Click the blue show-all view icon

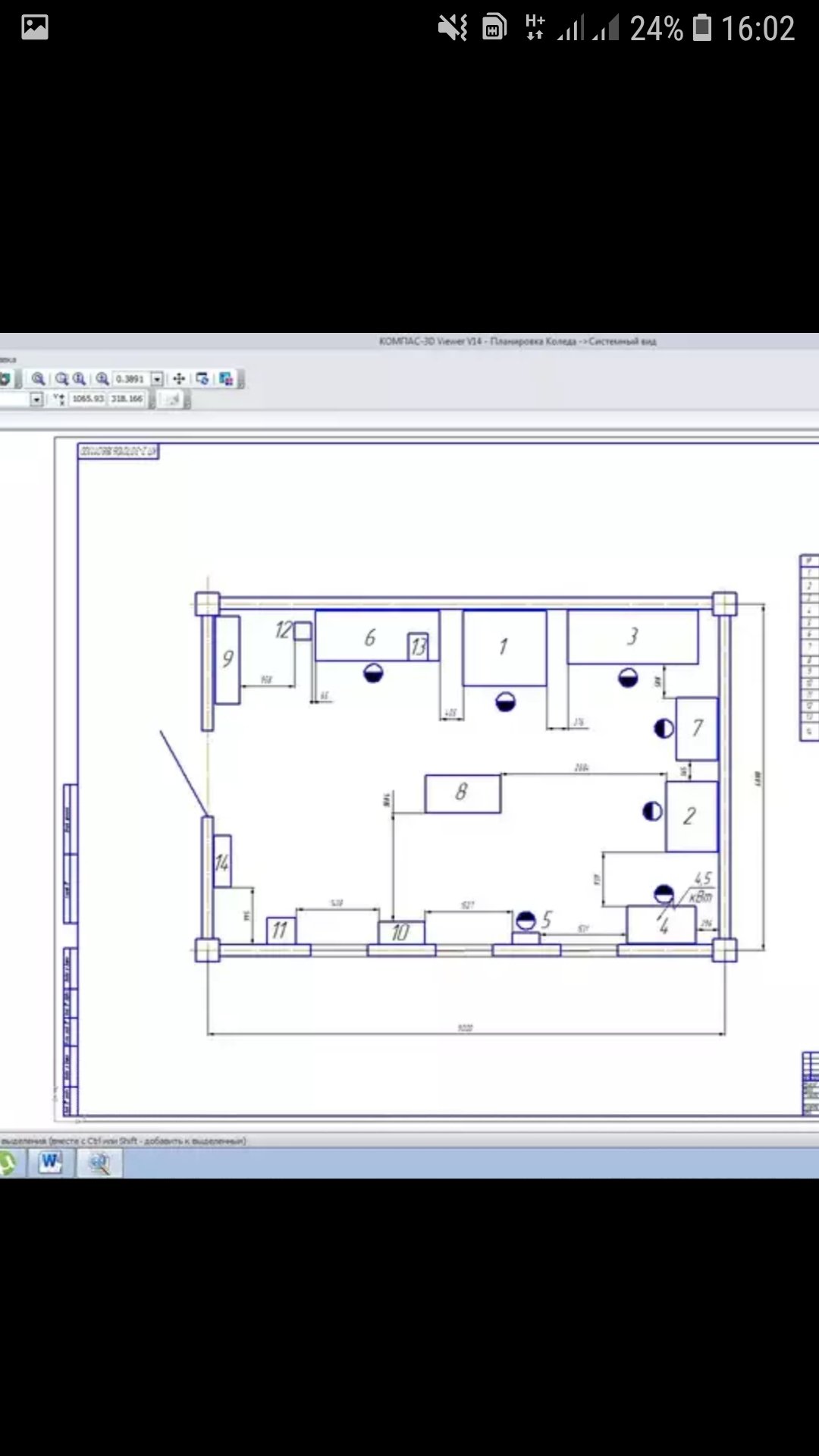click(x=226, y=378)
